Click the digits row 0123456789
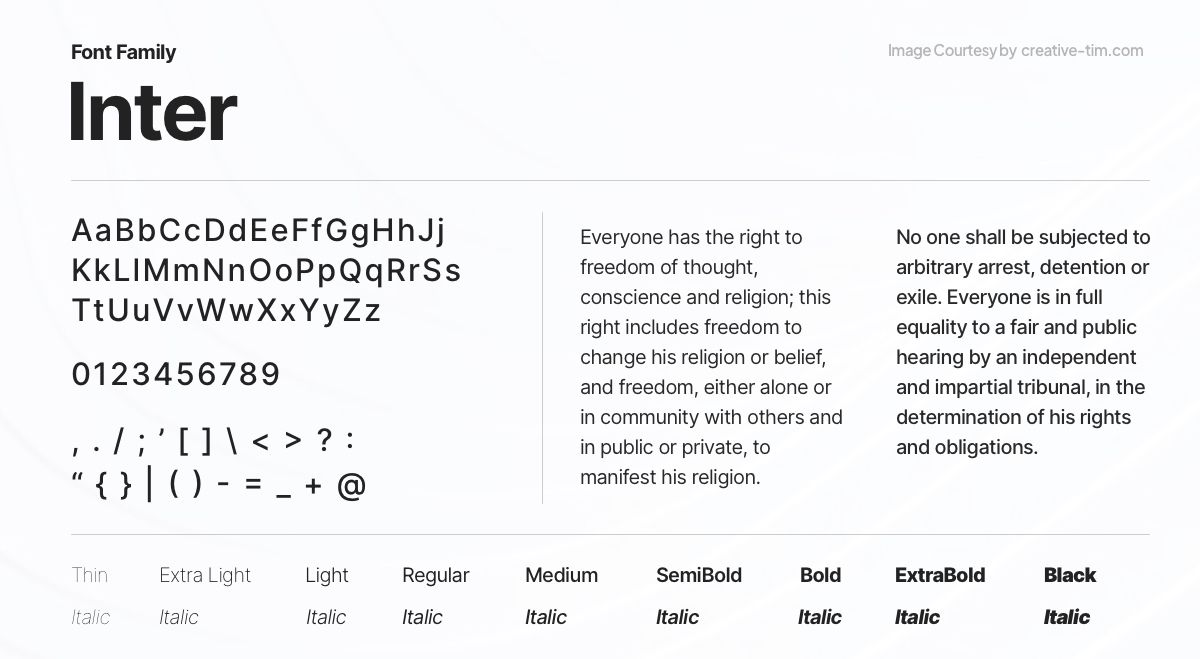This screenshot has height=659, width=1200. tap(176, 375)
